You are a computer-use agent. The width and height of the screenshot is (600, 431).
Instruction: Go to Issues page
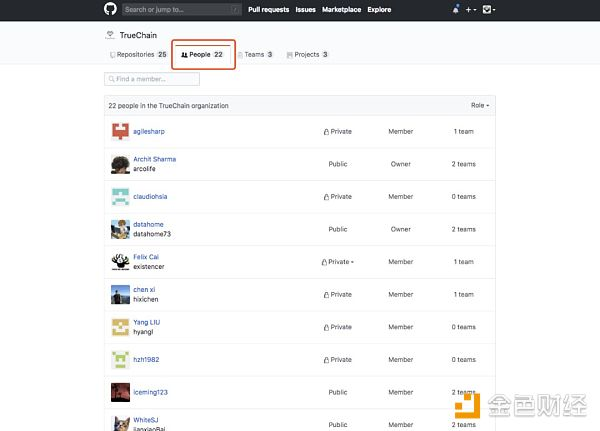(x=305, y=10)
